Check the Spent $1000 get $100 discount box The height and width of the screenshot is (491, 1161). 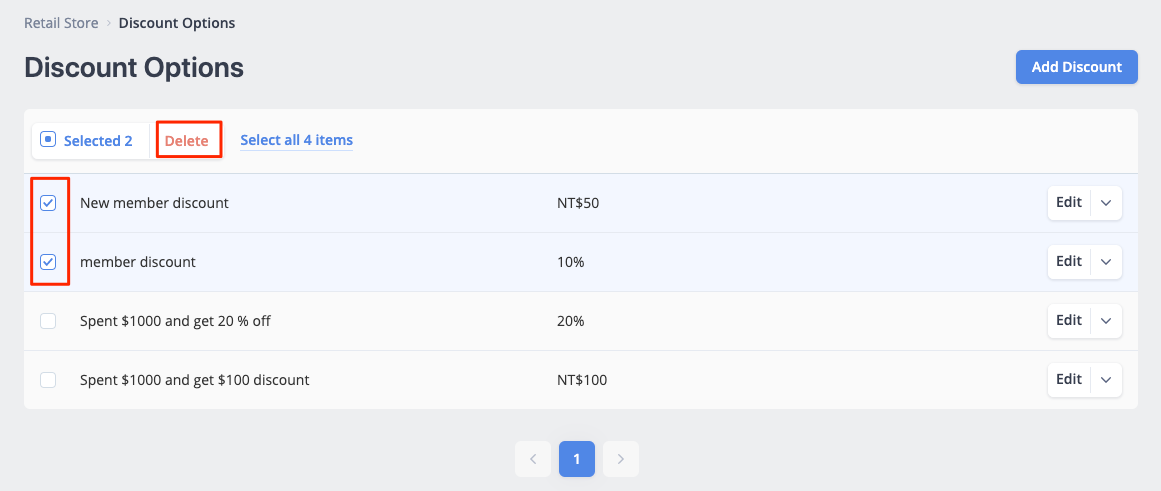coord(48,380)
